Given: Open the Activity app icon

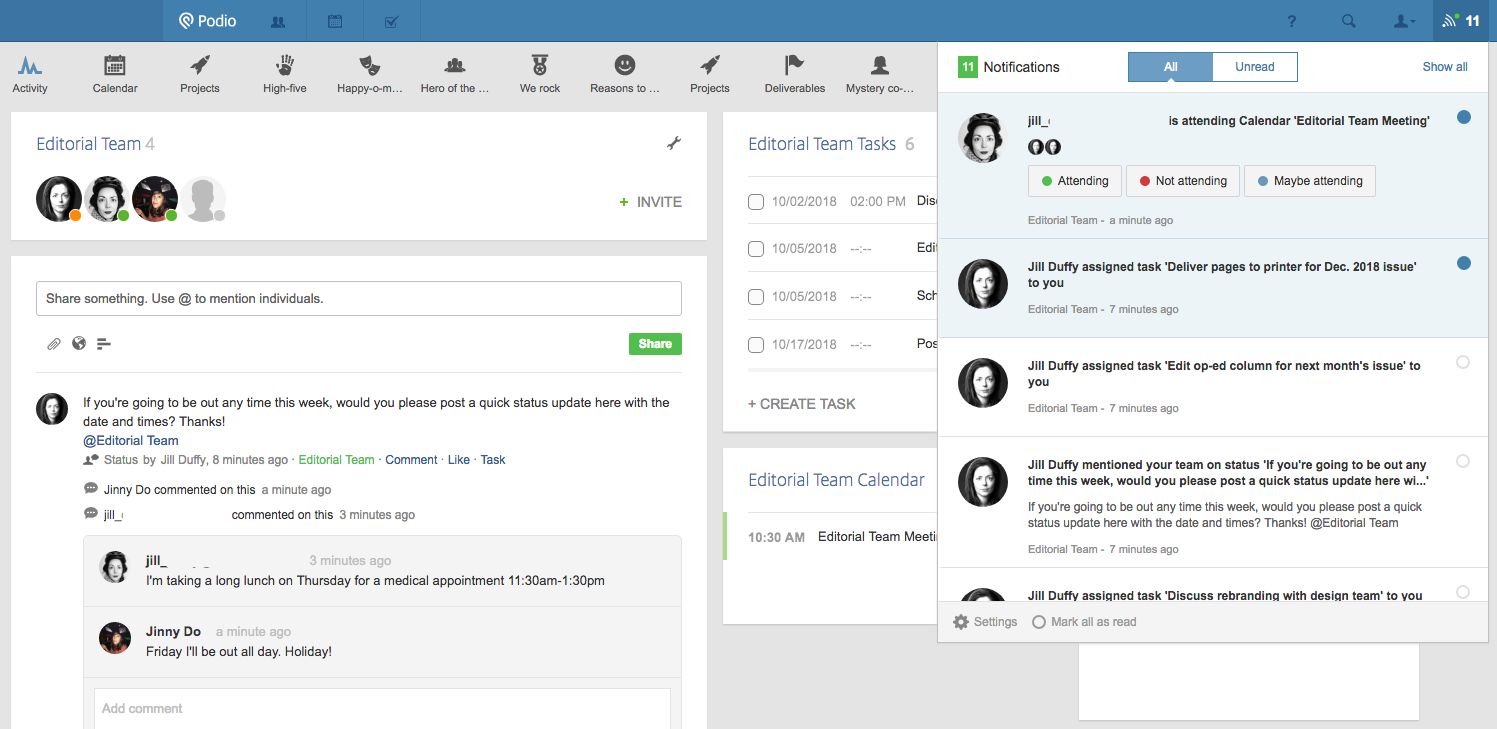Looking at the screenshot, I should pyautogui.click(x=30, y=67).
